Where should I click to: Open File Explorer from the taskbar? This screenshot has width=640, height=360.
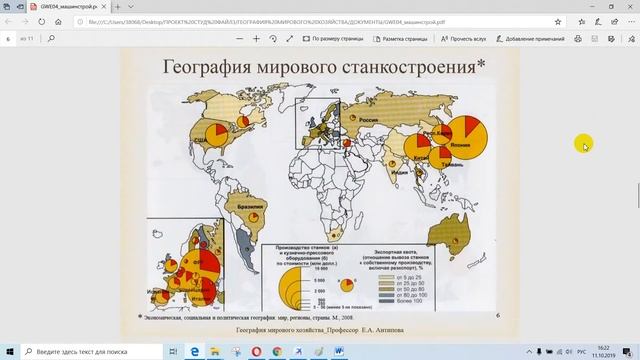coord(215,351)
